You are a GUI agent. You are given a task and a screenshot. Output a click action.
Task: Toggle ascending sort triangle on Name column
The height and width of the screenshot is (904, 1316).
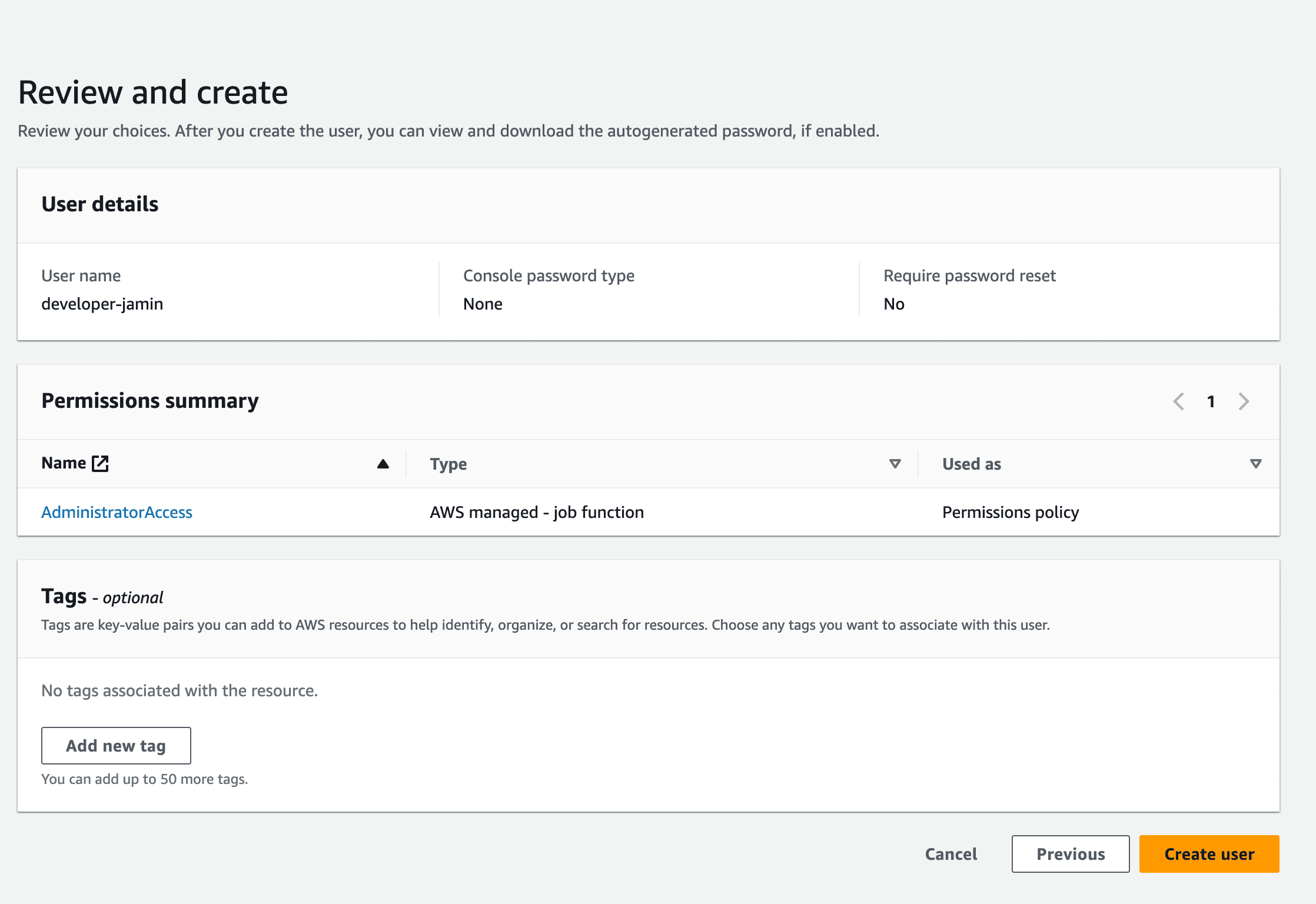click(x=383, y=464)
